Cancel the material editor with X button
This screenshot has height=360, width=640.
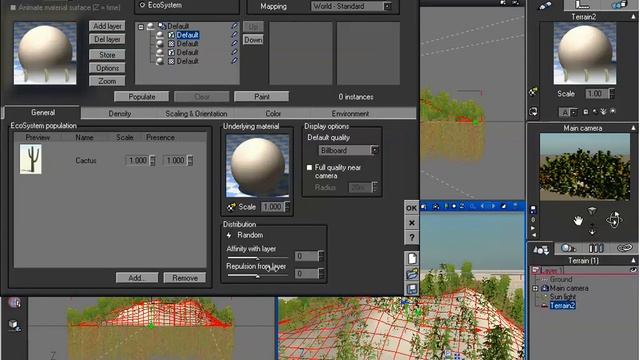point(411,223)
